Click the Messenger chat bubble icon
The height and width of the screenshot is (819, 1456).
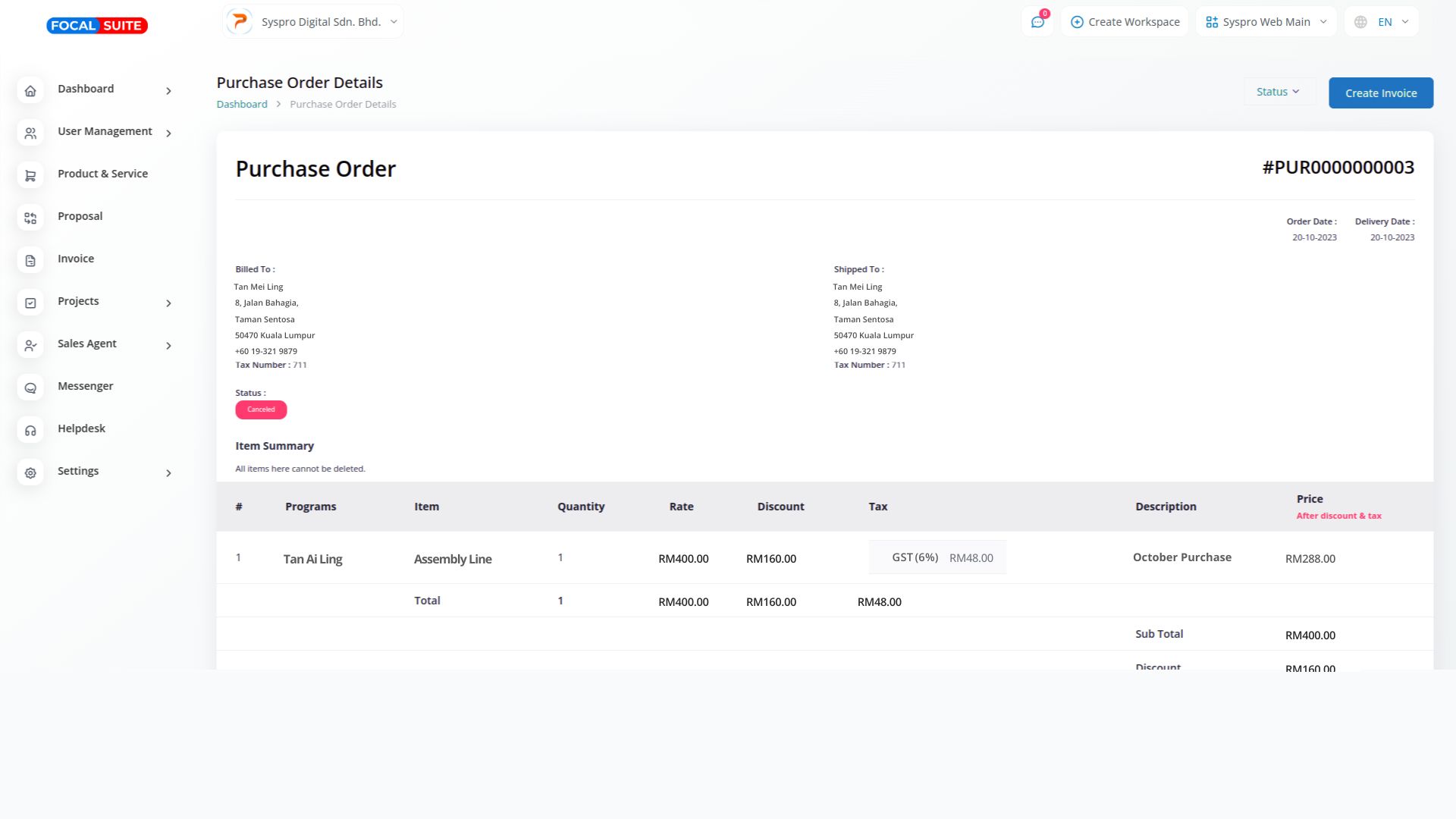coord(30,388)
